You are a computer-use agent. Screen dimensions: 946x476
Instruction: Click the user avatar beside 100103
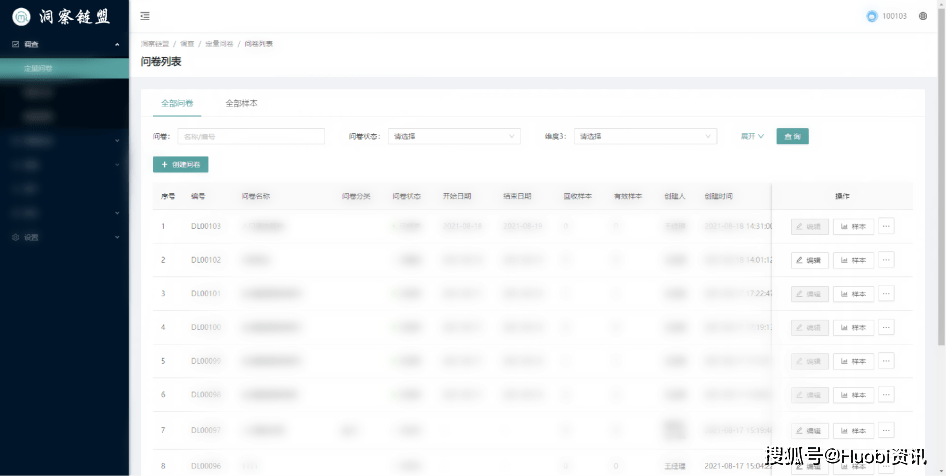[x=871, y=16]
